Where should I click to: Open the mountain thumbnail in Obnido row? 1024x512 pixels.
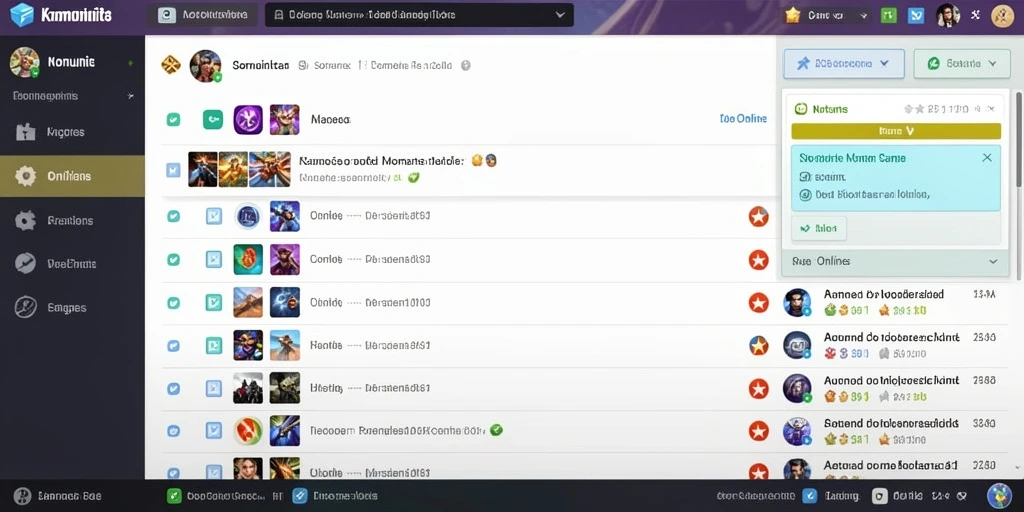248,302
